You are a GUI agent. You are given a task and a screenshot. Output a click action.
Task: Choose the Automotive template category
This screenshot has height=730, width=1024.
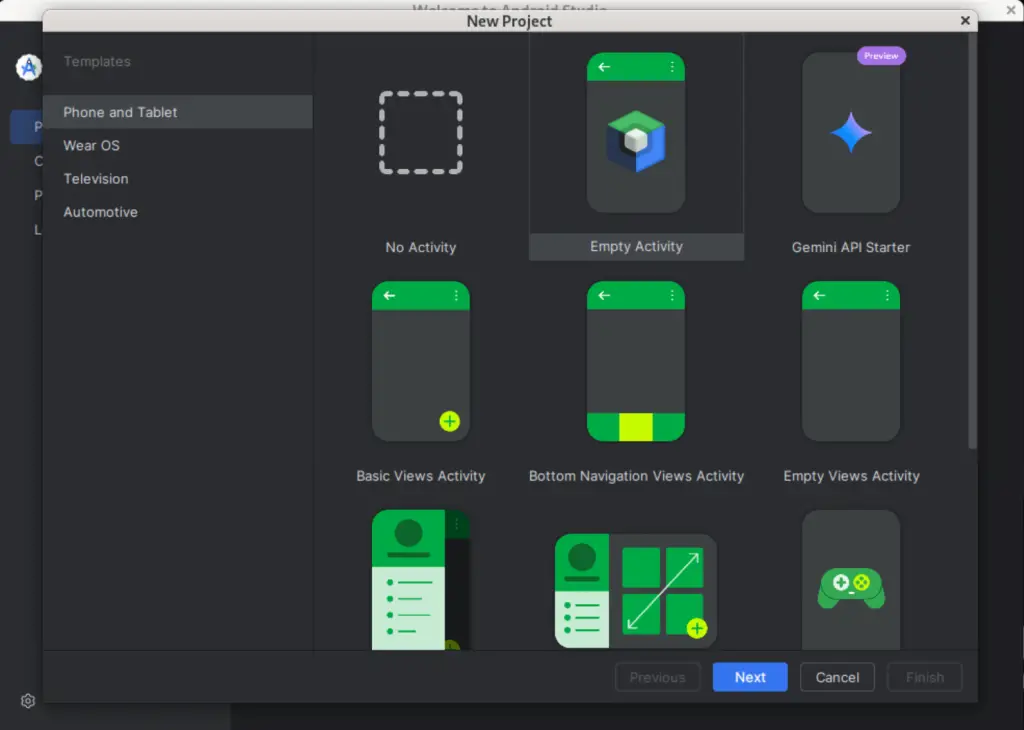pos(100,212)
